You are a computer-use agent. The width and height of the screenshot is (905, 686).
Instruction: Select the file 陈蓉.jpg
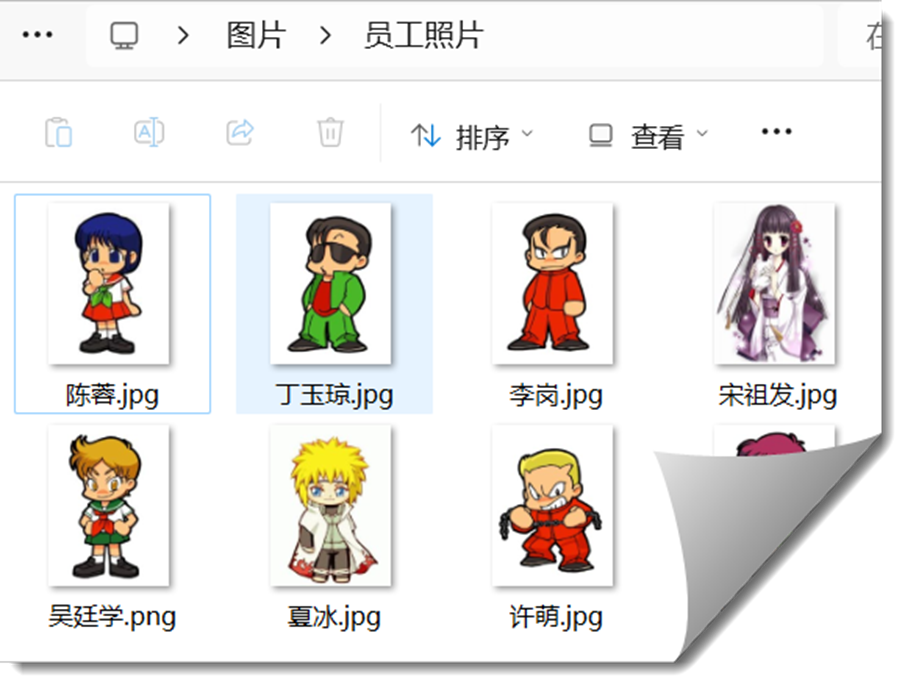113,304
